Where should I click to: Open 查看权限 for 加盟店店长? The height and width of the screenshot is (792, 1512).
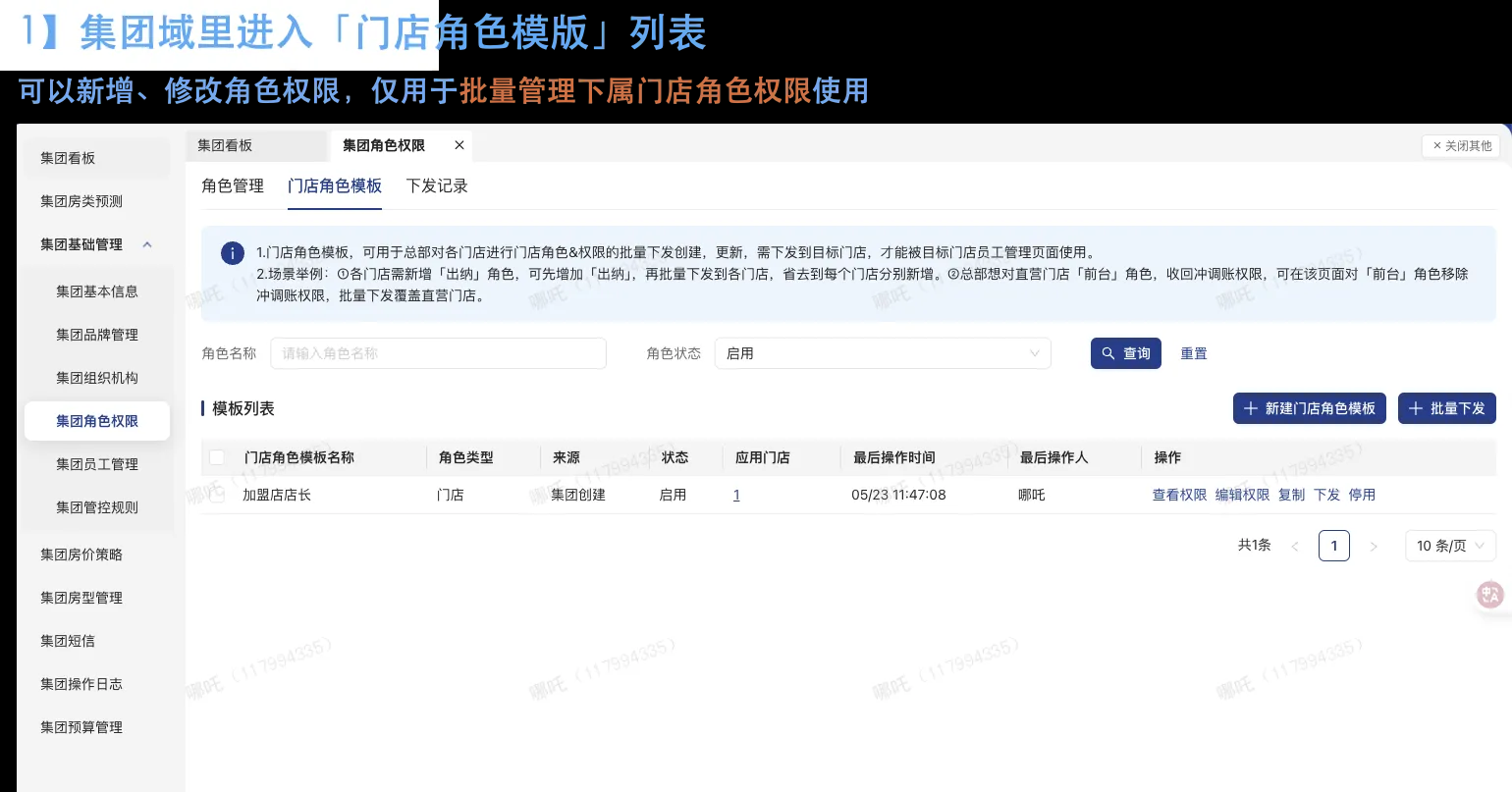1179,495
